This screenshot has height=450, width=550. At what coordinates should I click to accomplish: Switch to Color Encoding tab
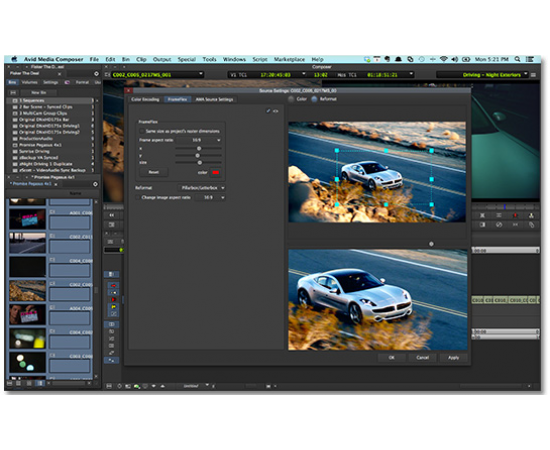tap(145, 99)
